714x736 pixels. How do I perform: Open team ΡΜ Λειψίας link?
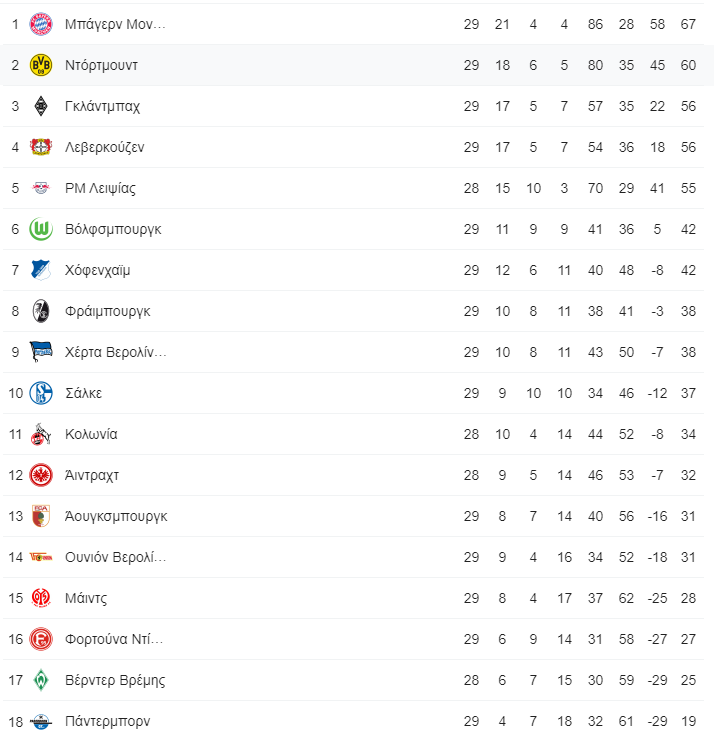tap(100, 188)
